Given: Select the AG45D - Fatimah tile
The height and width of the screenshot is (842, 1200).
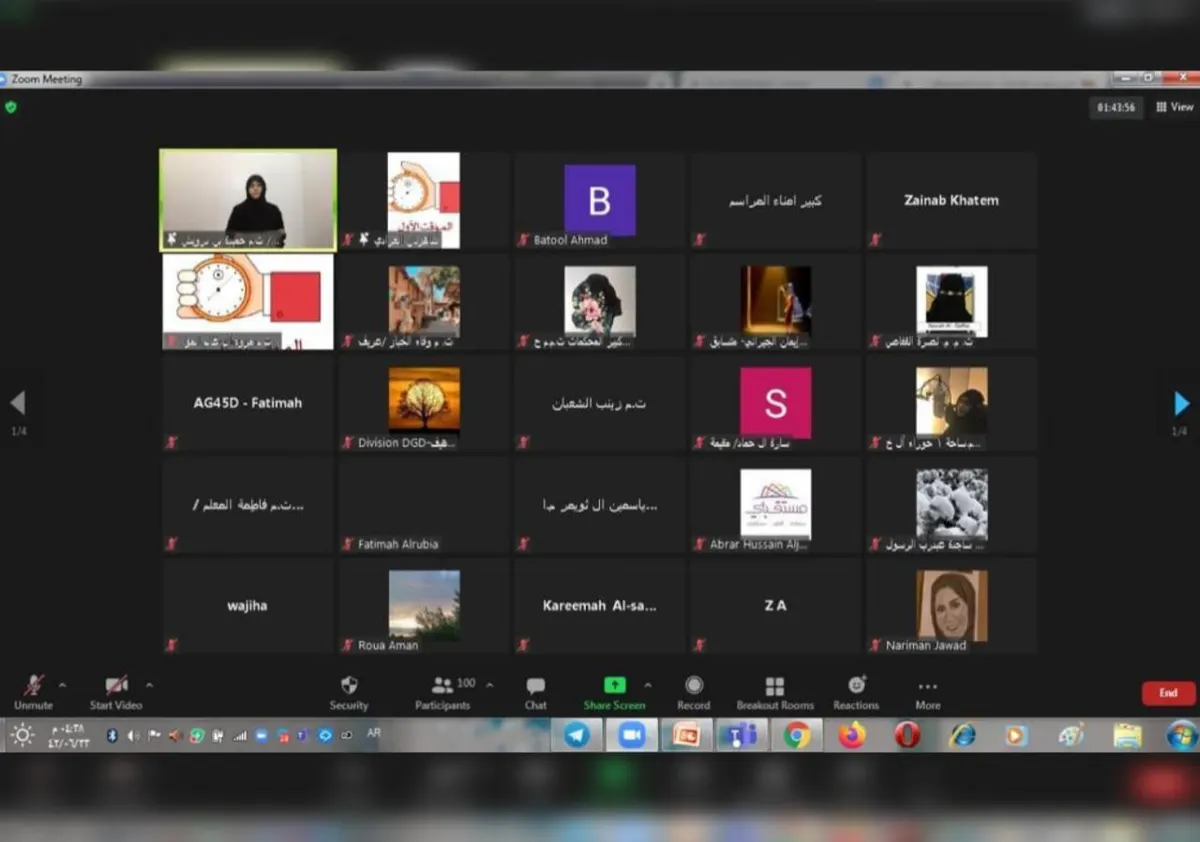Looking at the screenshot, I should (247, 403).
